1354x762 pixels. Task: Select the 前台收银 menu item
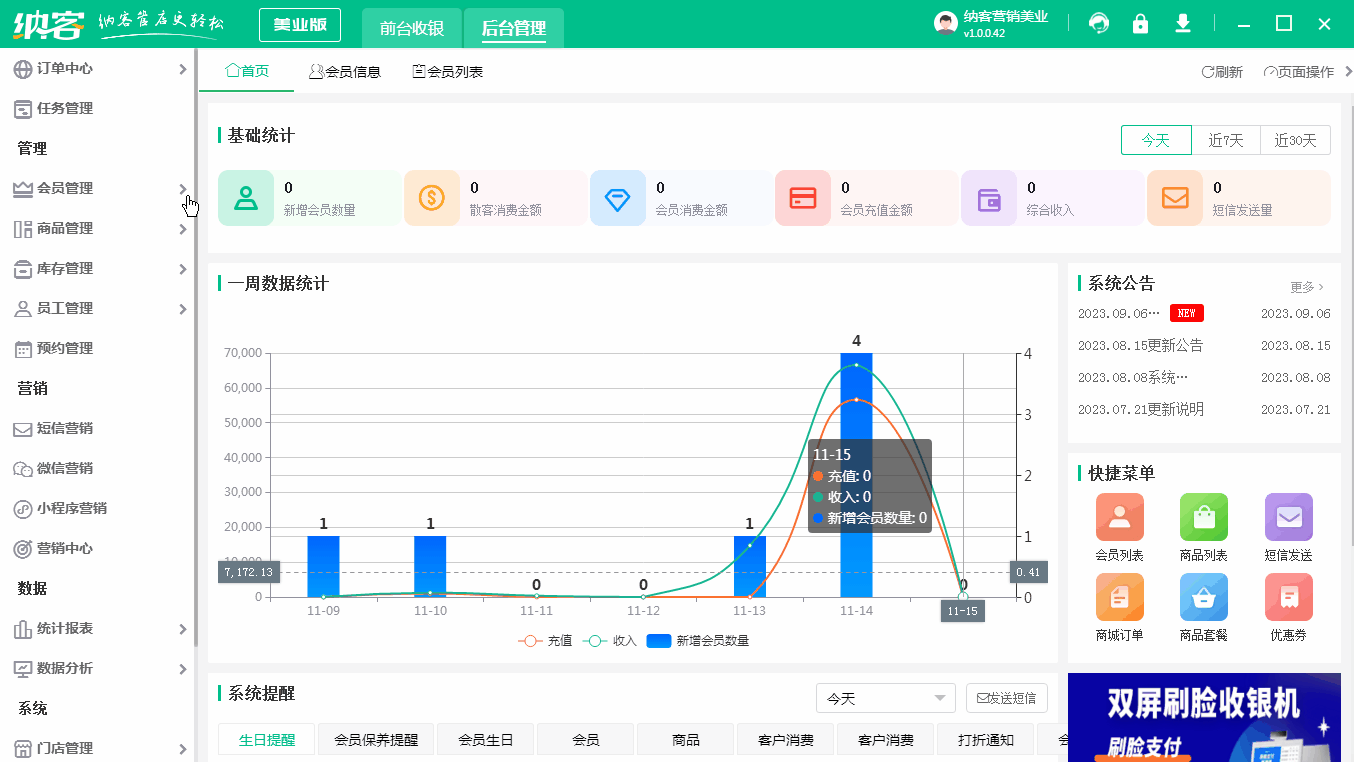point(411,29)
